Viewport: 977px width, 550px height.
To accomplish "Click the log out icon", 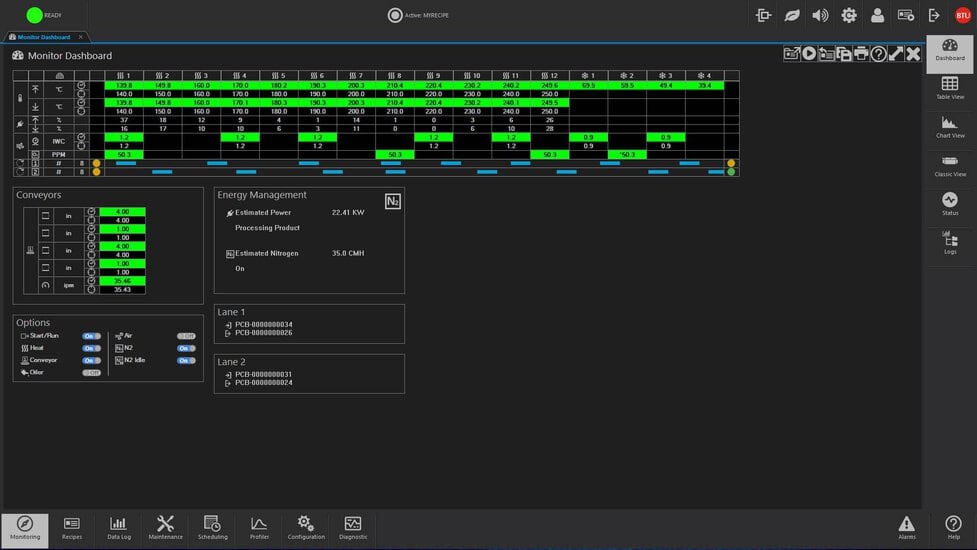I will pos(934,15).
